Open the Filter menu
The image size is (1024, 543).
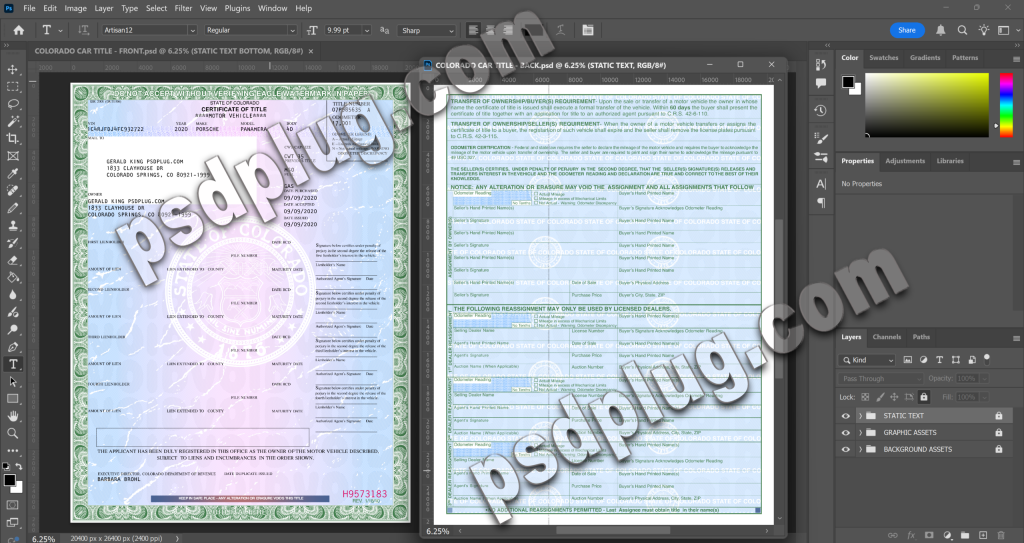183,8
